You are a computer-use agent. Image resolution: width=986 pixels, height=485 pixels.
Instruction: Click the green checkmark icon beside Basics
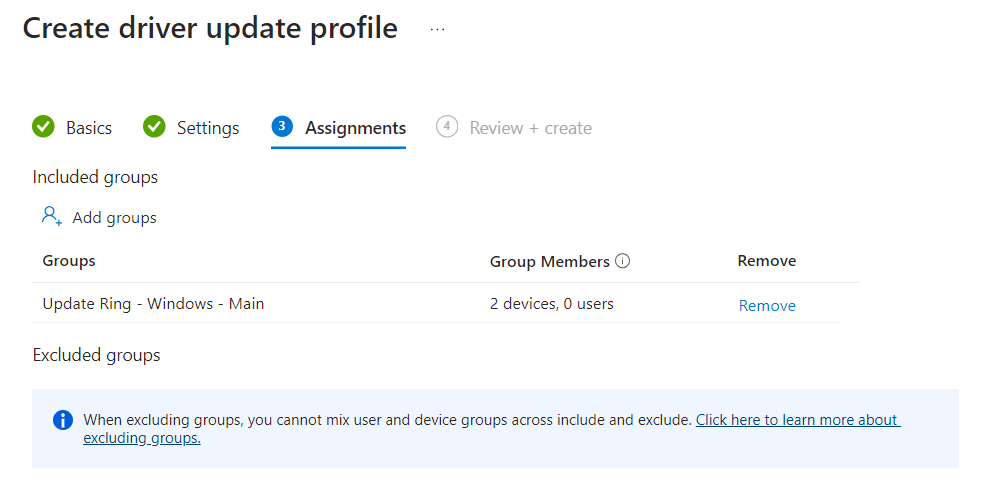tap(43, 127)
